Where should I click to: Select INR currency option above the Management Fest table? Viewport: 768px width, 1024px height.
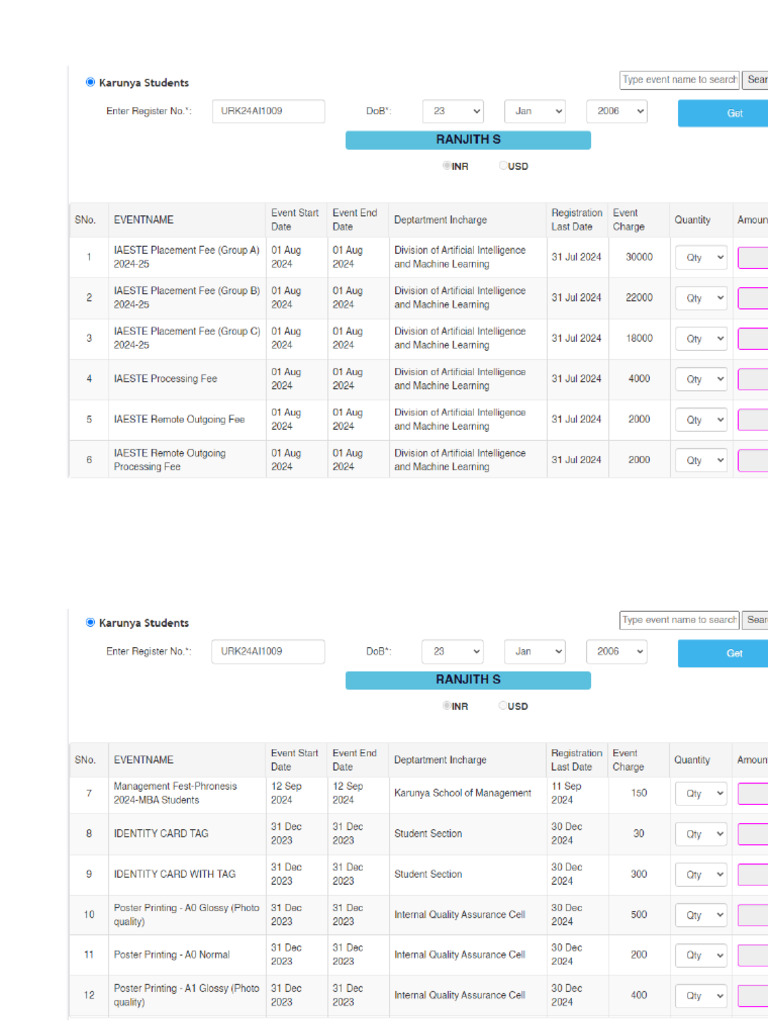[x=447, y=706]
